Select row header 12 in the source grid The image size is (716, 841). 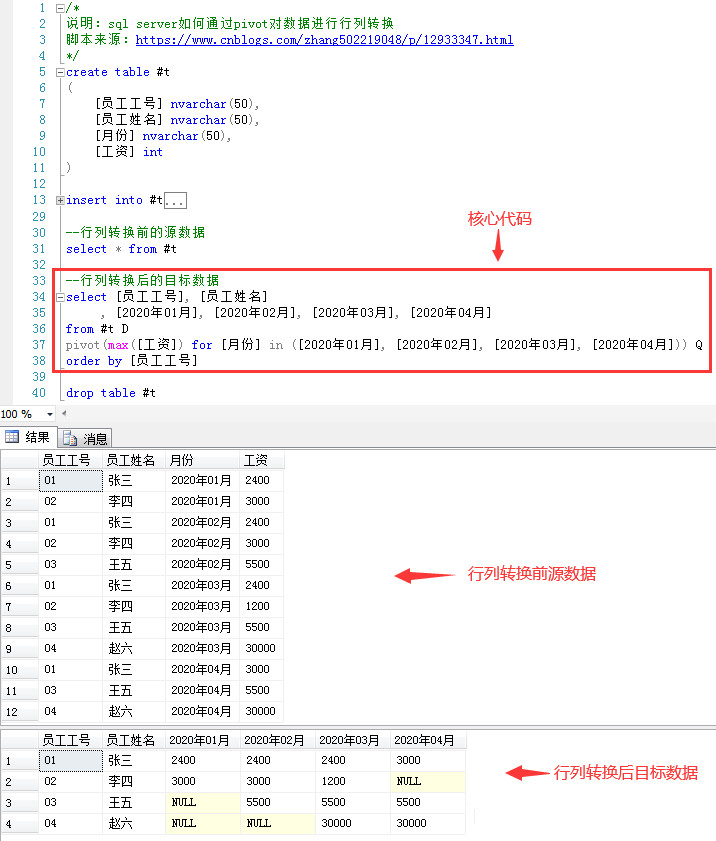[19, 712]
